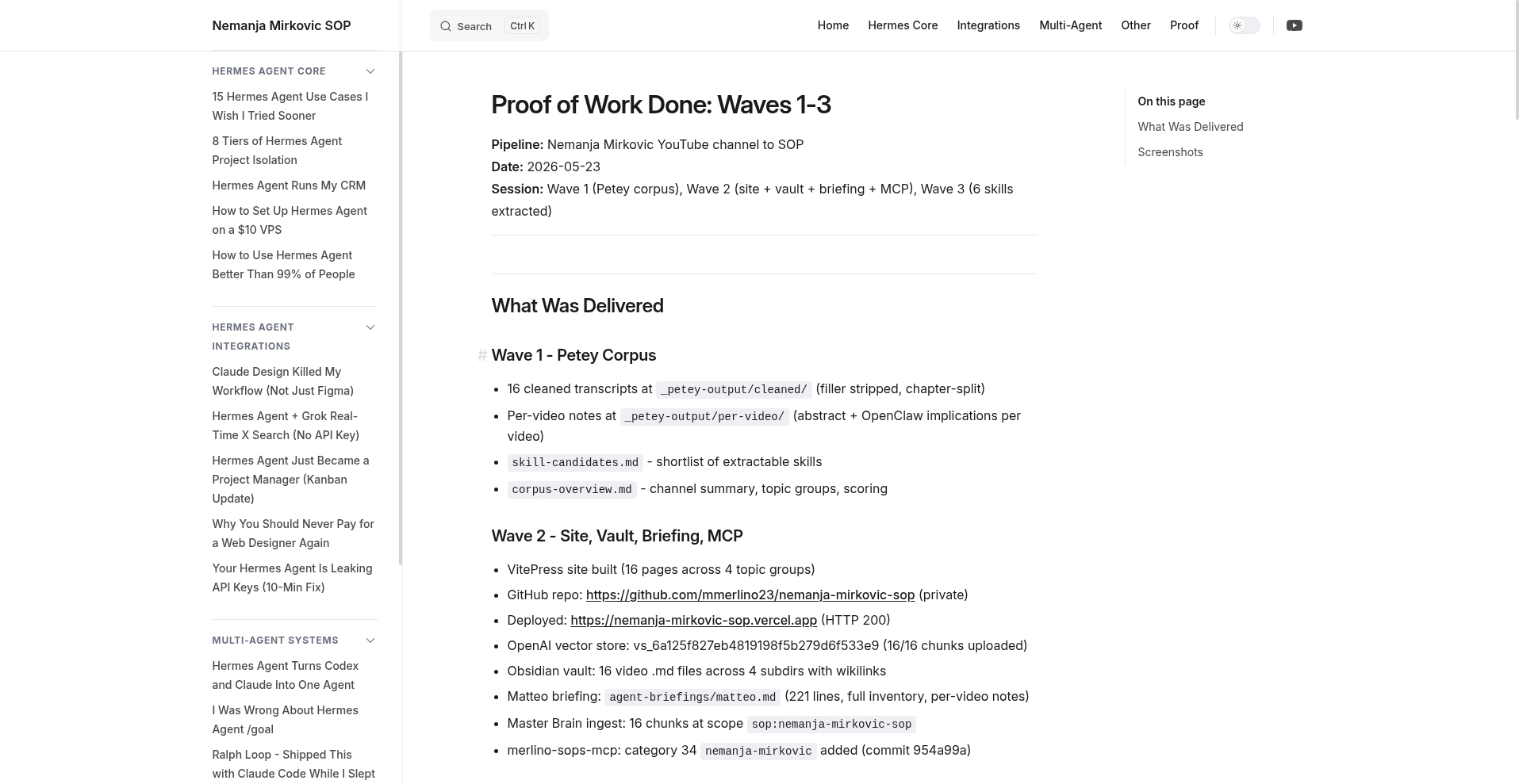Click the _petey-output/cleaned/ code text

(x=734, y=389)
